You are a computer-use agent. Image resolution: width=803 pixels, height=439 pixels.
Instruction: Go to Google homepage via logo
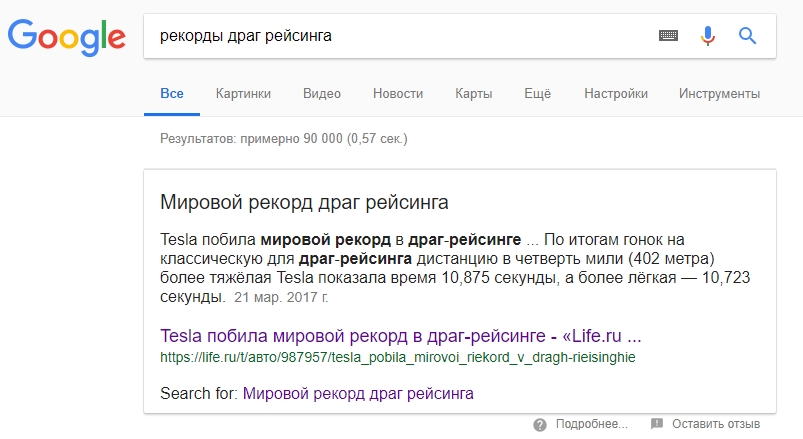point(67,37)
